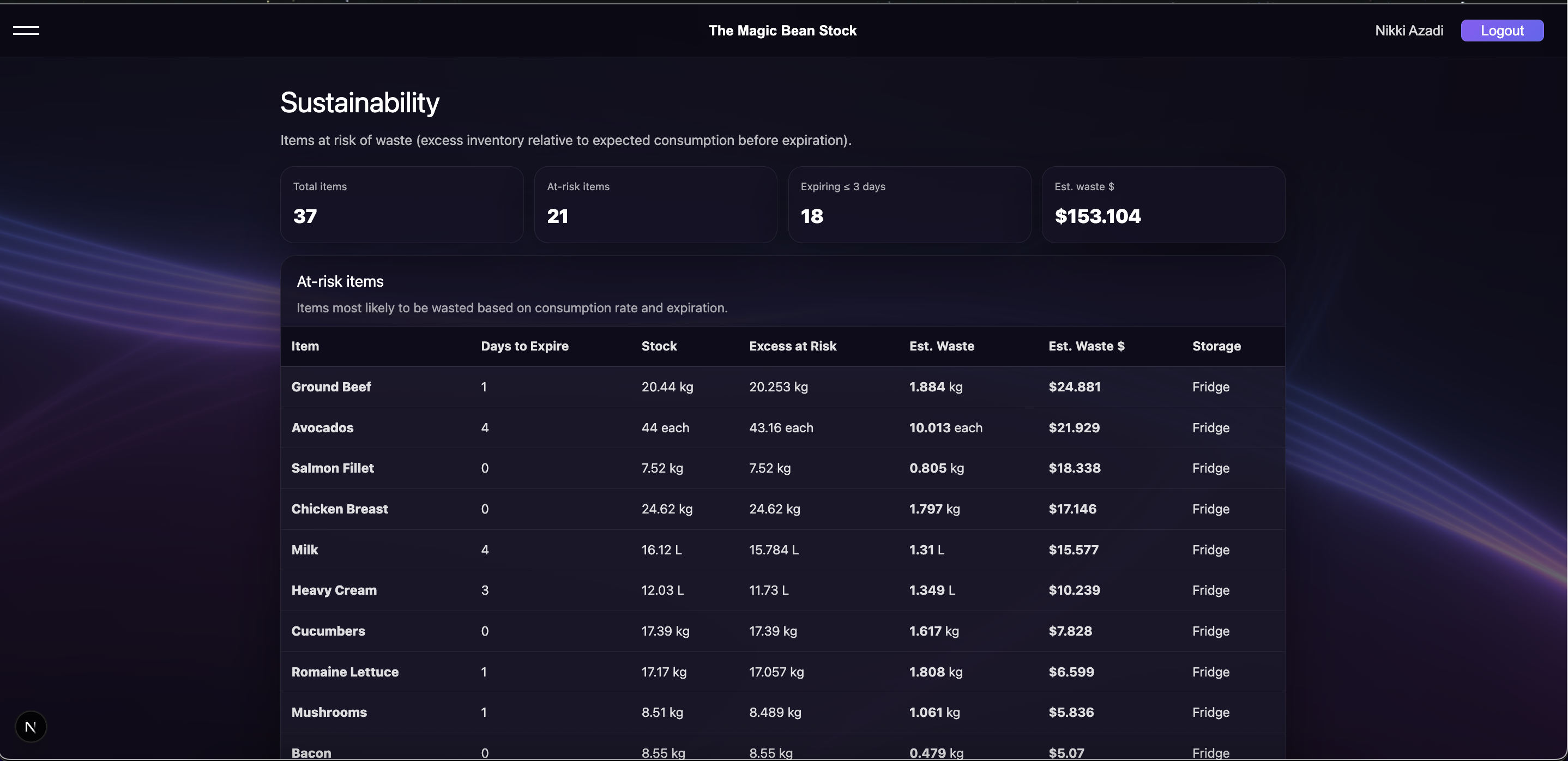1568x761 pixels.
Task: Click the Storage column header
Action: pos(1216,346)
